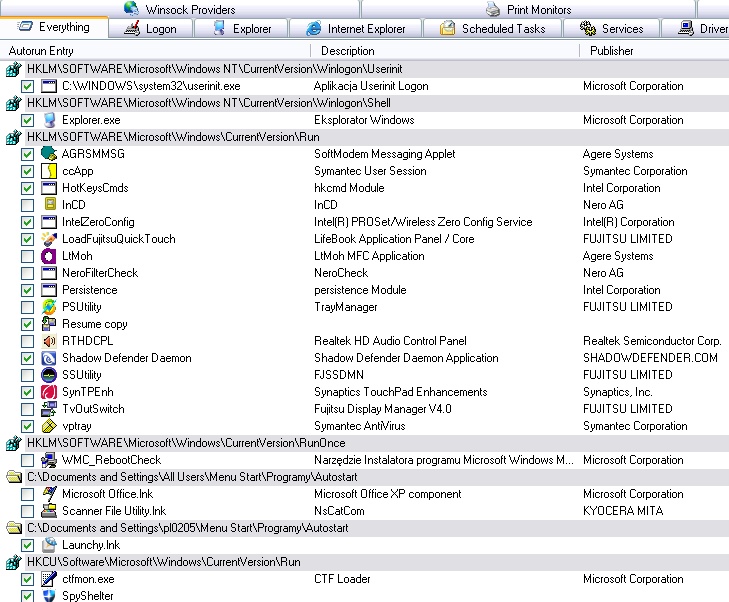
Task: Switch to the Explorer tab
Action: (241, 29)
